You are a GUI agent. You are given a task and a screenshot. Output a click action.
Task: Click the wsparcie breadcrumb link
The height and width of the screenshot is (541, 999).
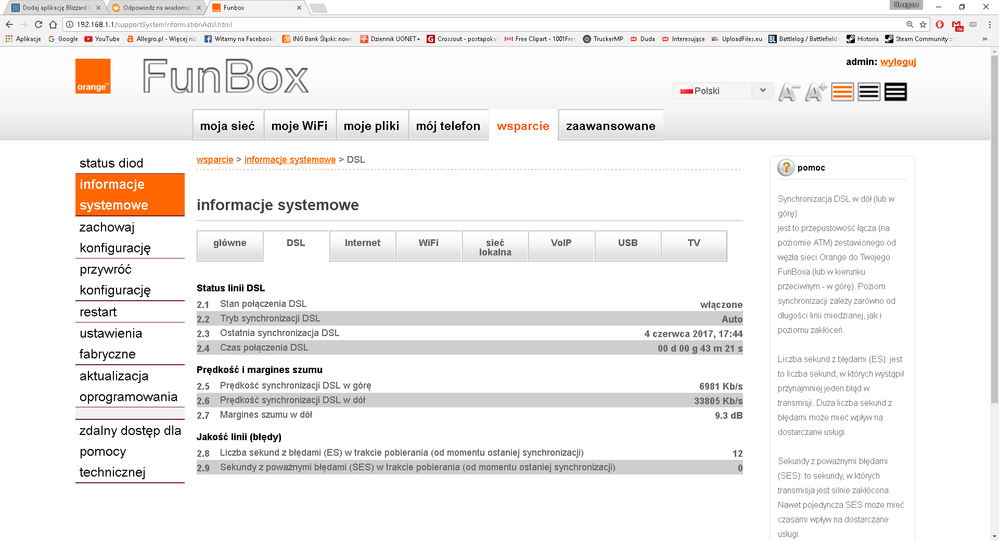215,159
